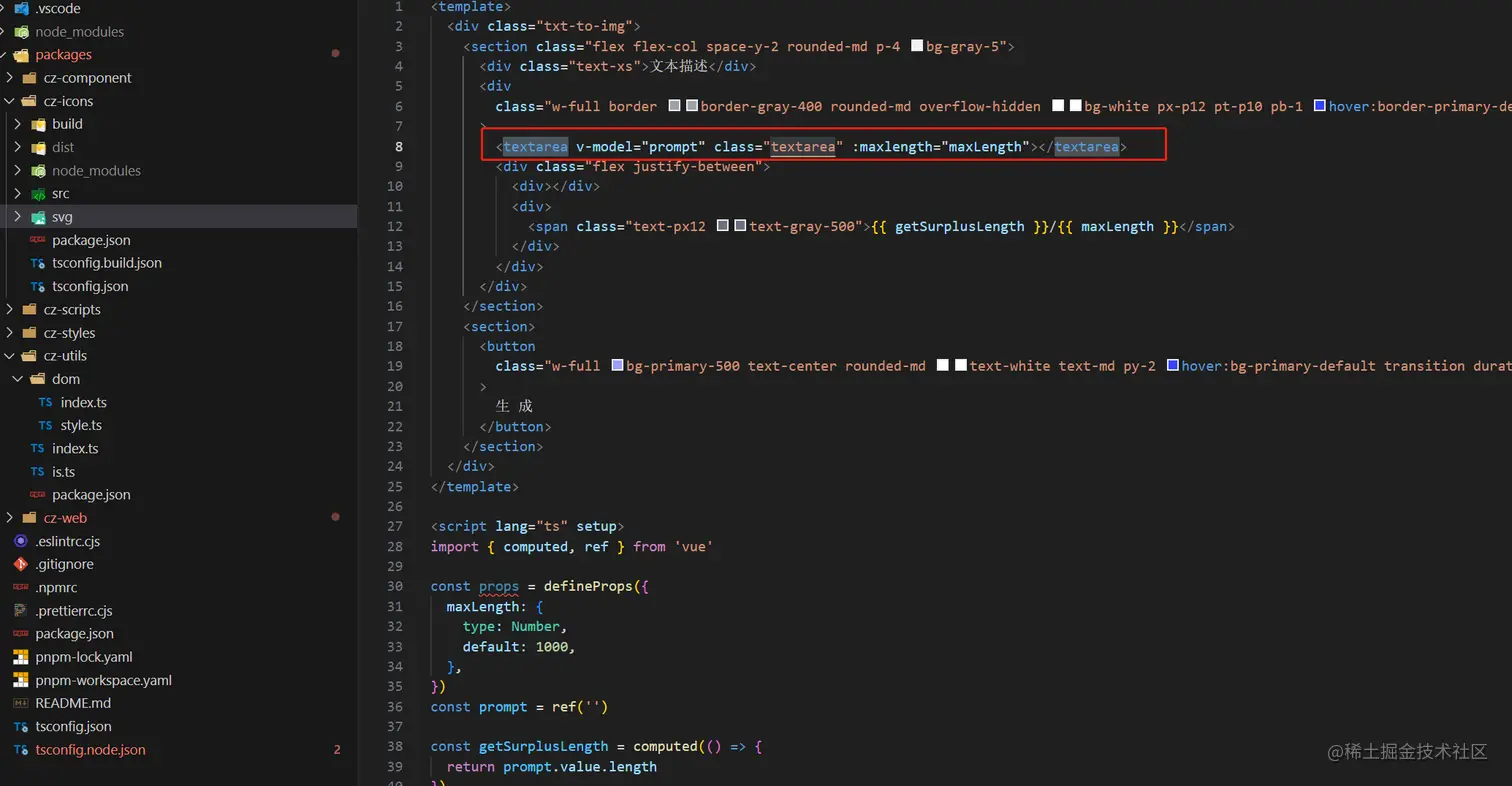This screenshot has width=1512, height=786.
Task: Expand the build folder chevron
Action: click(x=17, y=124)
